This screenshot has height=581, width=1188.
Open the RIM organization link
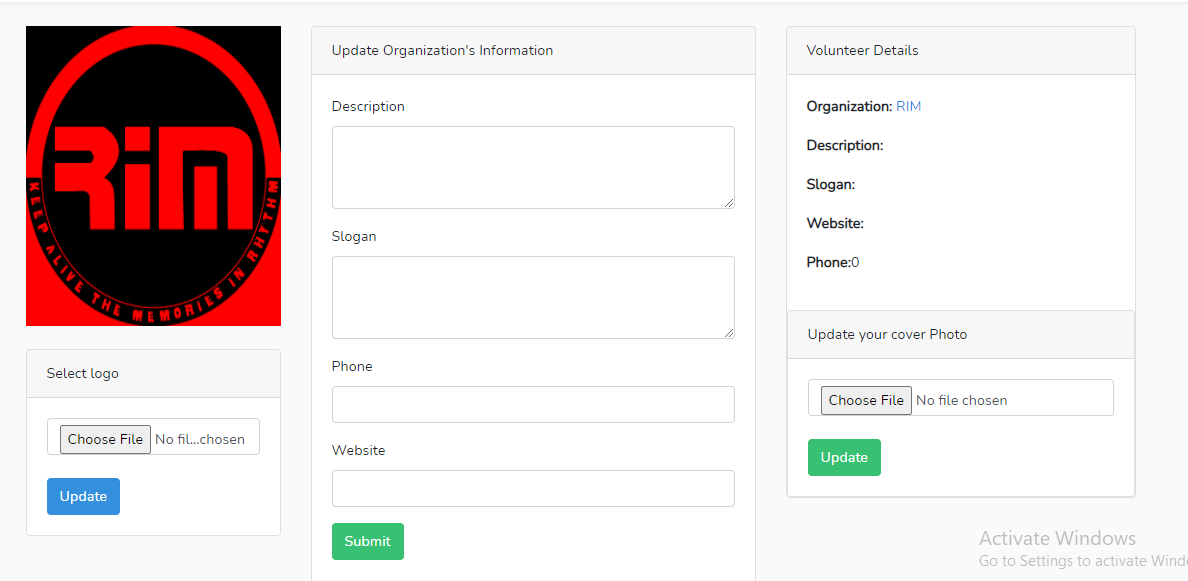pos(908,106)
